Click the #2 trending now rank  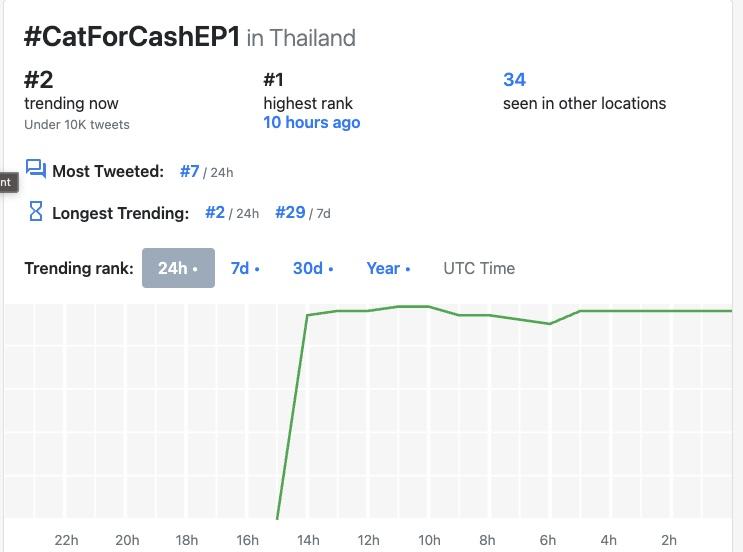(37, 80)
